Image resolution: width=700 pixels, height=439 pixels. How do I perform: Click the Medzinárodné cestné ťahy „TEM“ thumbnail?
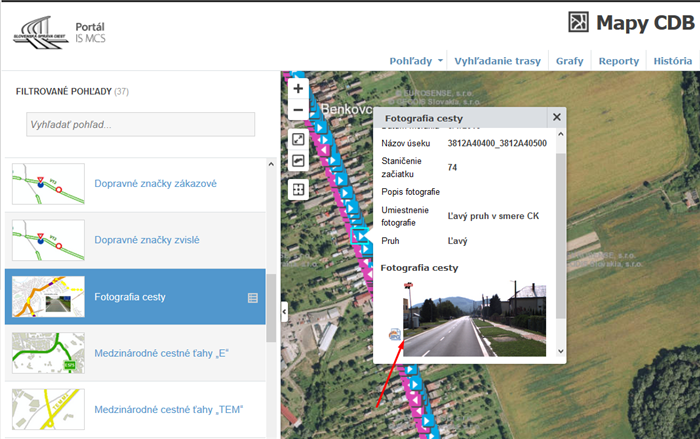(48, 409)
